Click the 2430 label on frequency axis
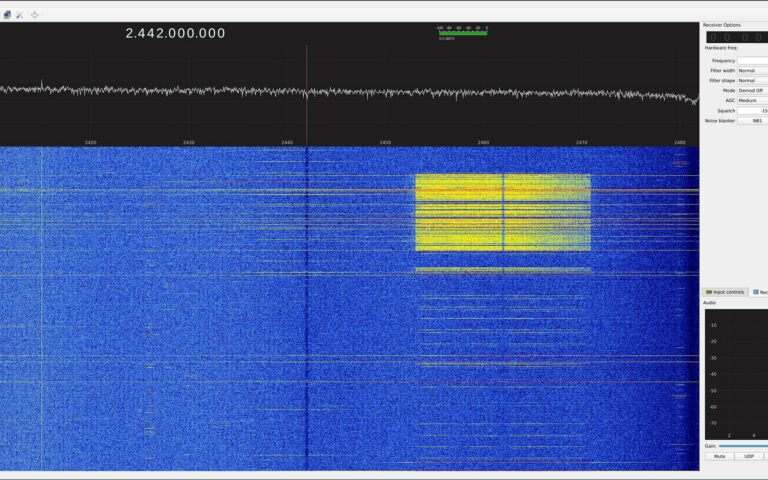The width and height of the screenshot is (768, 480). [x=189, y=143]
